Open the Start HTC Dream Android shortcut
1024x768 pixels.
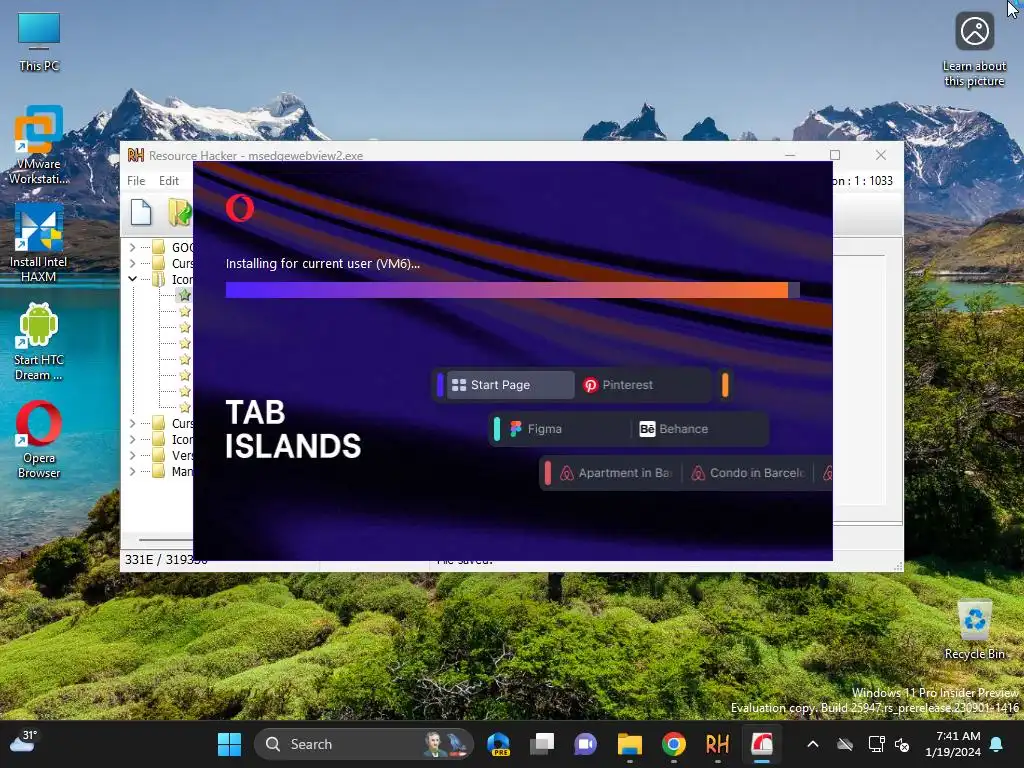click(39, 342)
